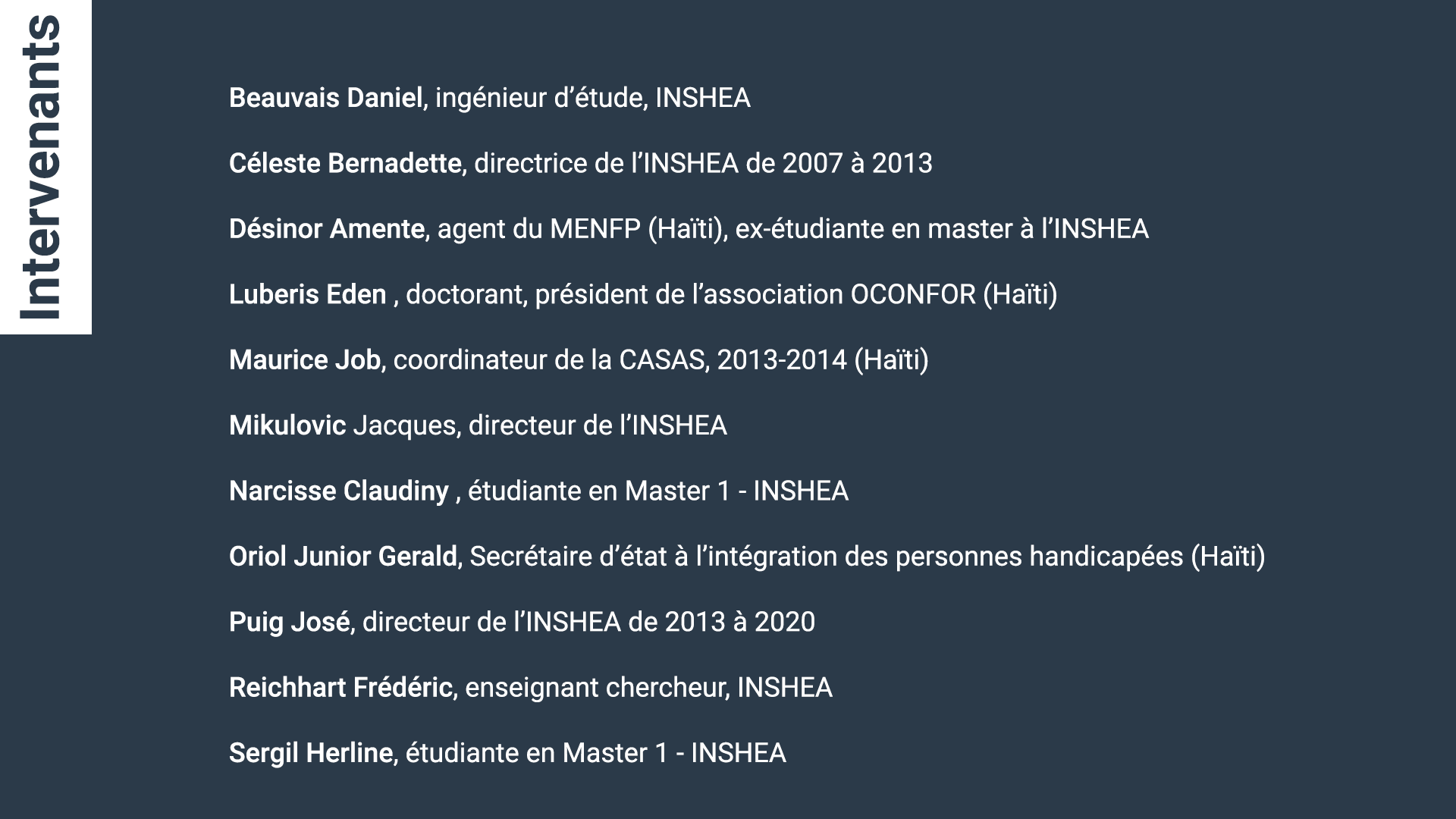Click the name "Désinor Amente"
Image resolution: width=1456 pixels, height=819 pixels.
(327, 229)
